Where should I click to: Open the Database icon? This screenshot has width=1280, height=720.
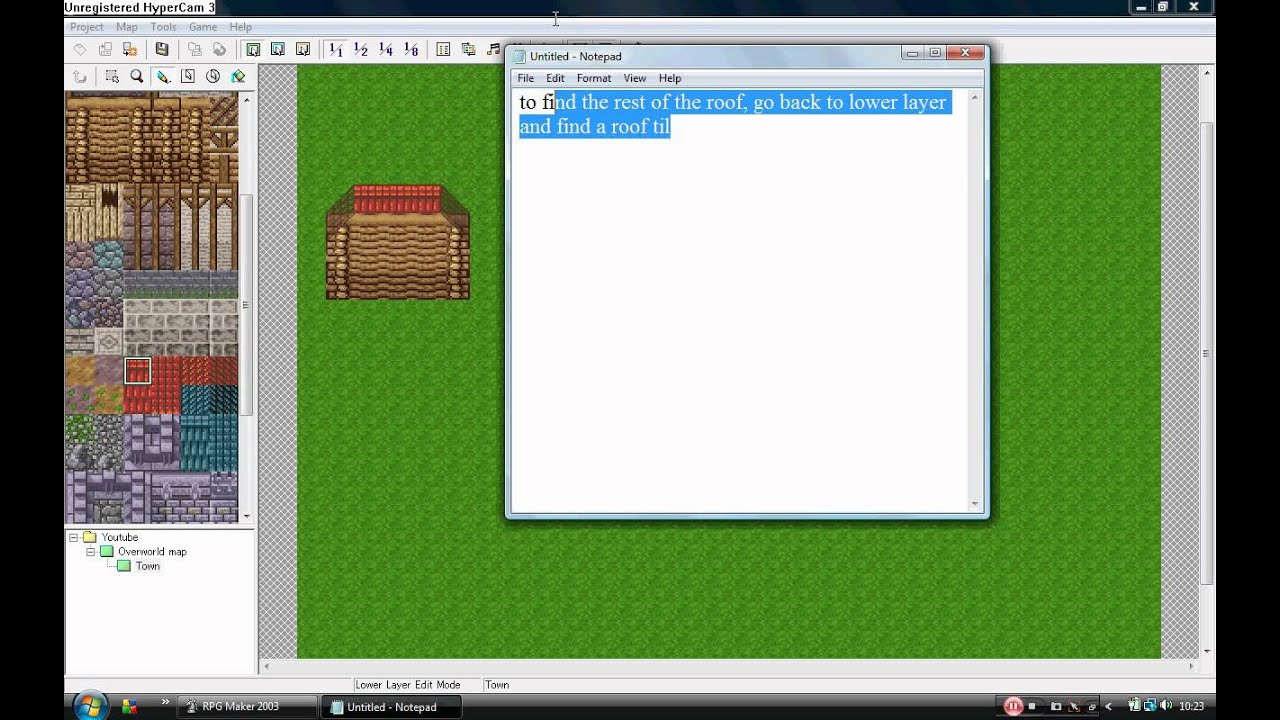pos(443,49)
